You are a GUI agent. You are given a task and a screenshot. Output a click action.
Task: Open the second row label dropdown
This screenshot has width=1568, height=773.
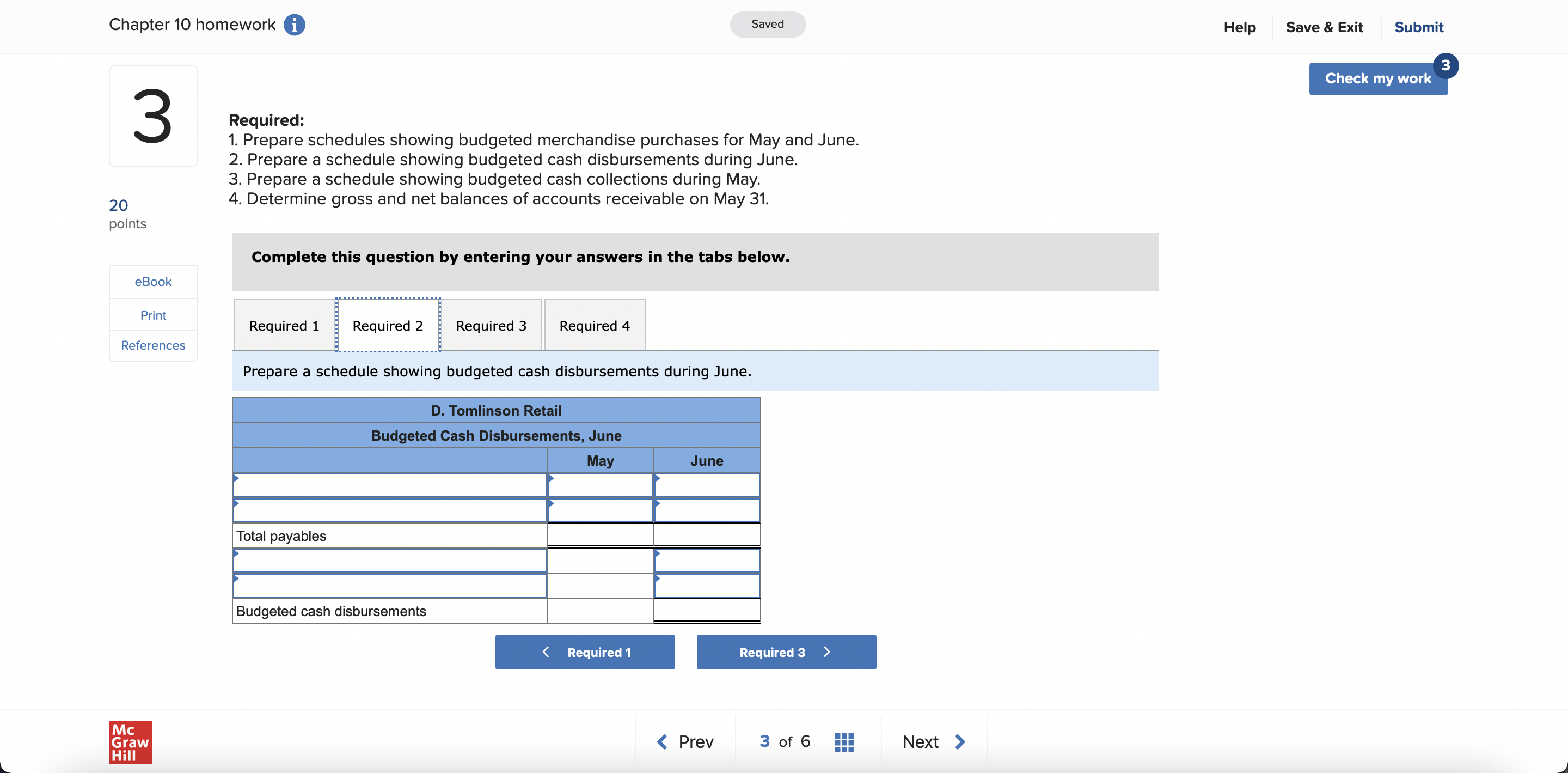coord(390,511)
